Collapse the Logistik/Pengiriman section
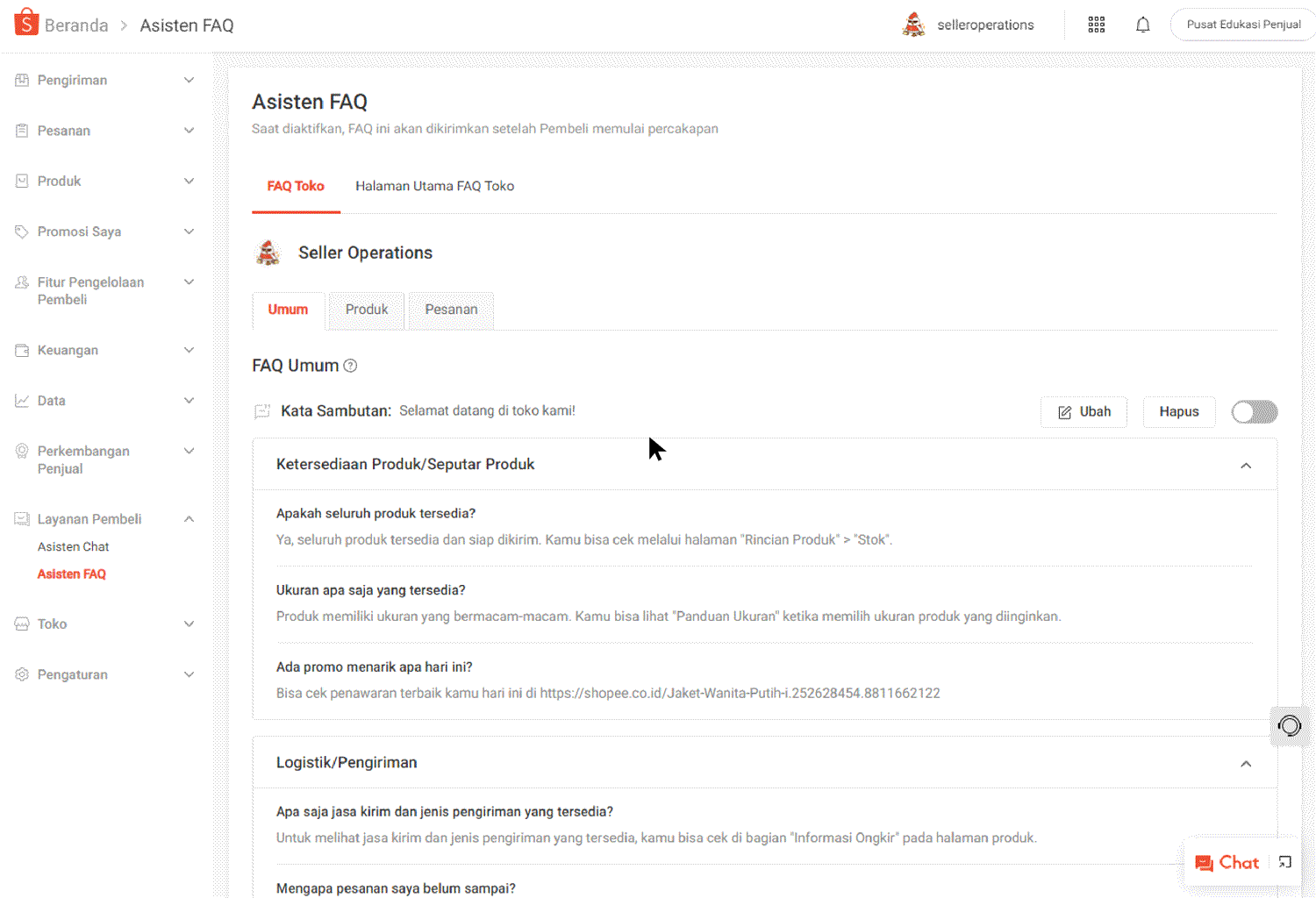The image size is (1316, 898). click(1246, 763)
